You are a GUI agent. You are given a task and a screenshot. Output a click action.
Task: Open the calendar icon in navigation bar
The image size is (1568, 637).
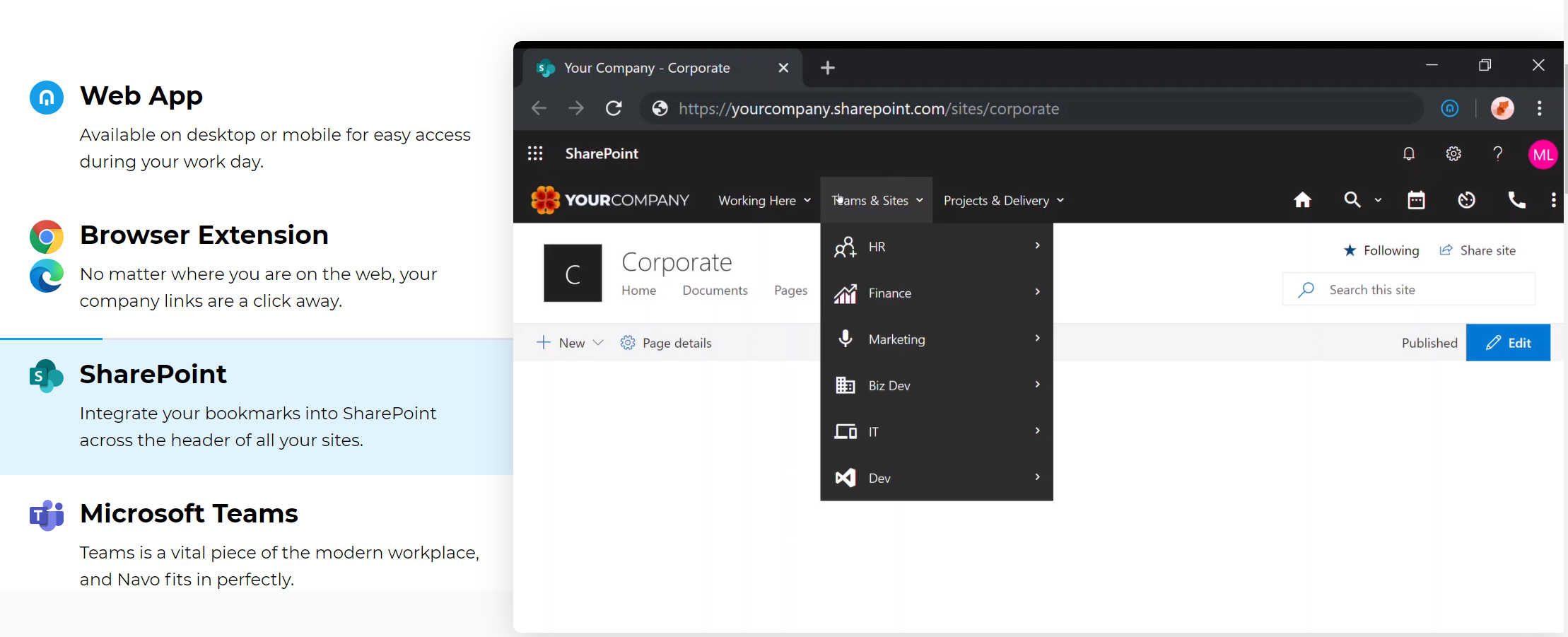click(x=1416, y=200)
